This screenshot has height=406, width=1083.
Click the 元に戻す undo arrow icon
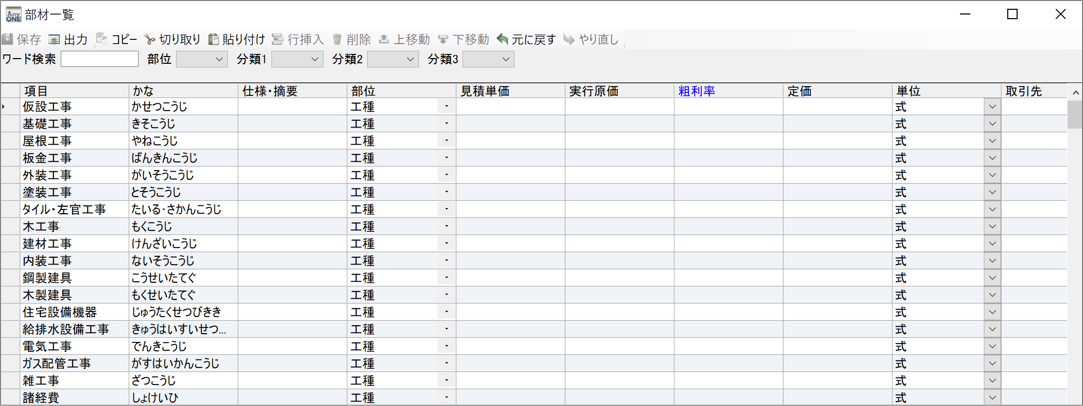(502, 39)
